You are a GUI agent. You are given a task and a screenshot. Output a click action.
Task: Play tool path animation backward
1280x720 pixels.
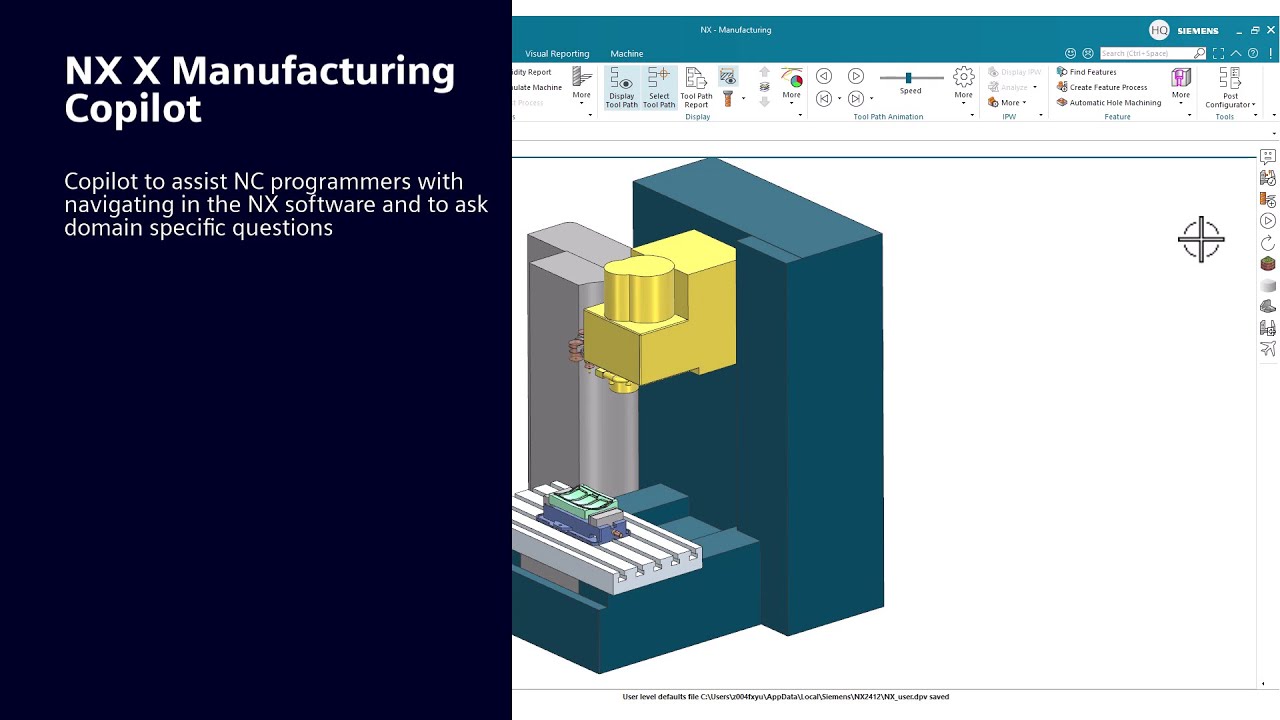click(824, 76)
